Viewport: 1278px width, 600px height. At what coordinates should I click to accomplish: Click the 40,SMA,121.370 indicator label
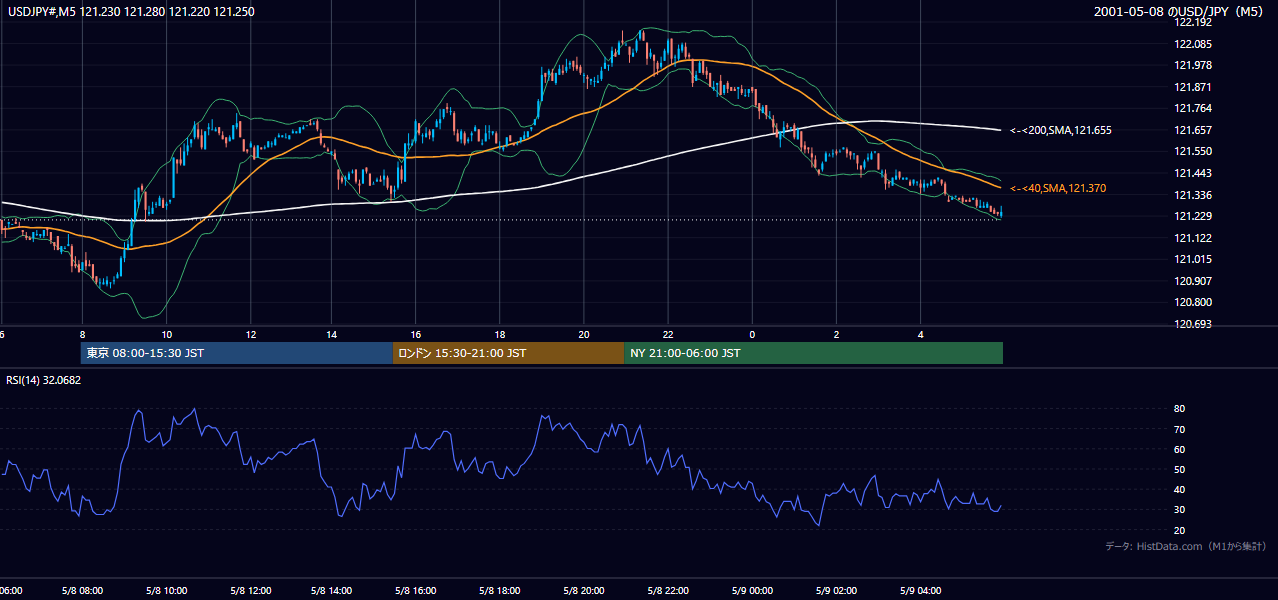click(x=1058, y=188)
